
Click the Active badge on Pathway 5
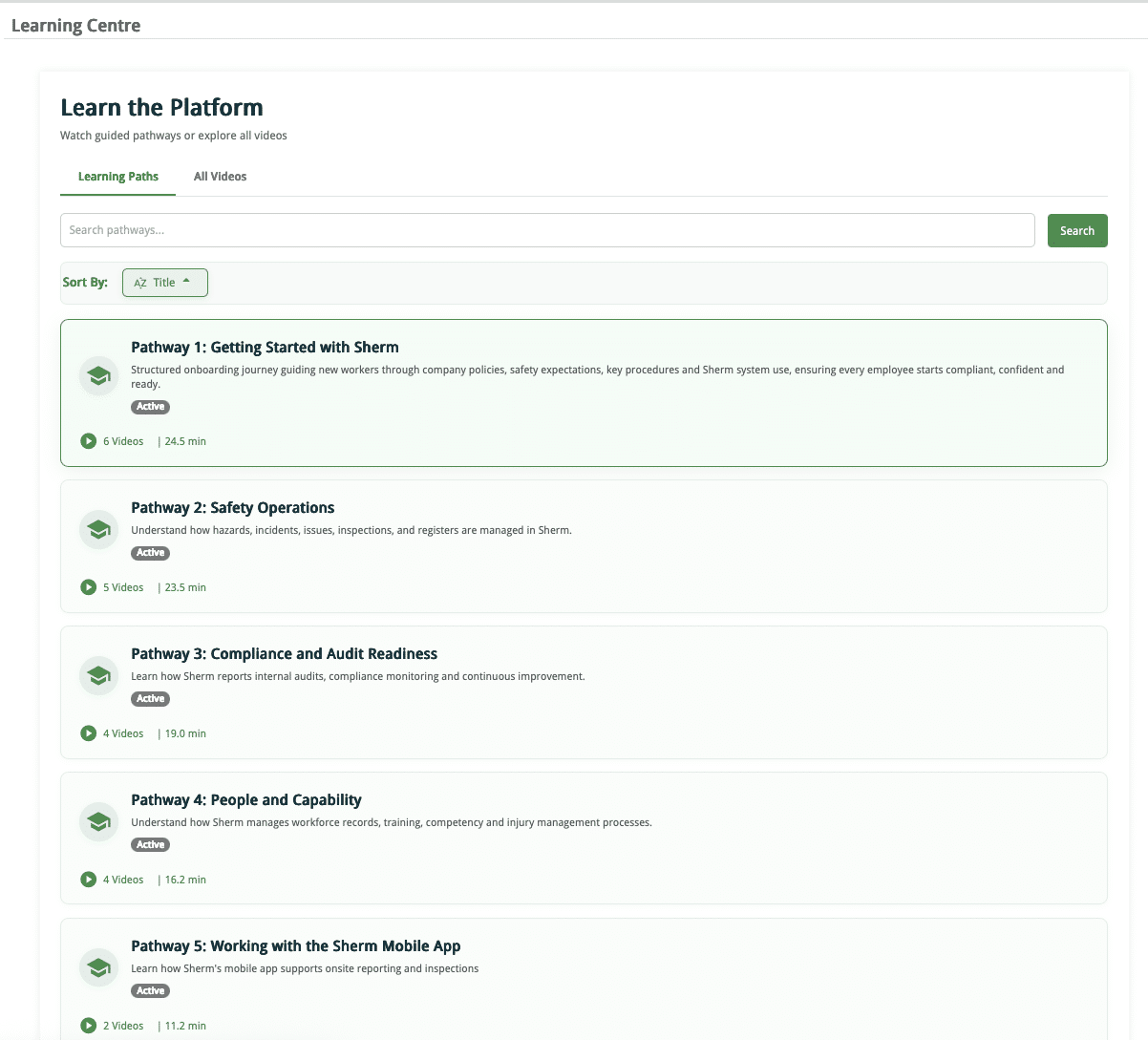click(x=150, y=991)
